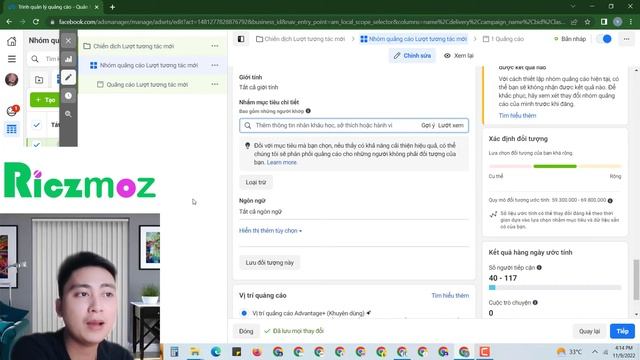Toggle the ad set on/off switch

coord(604,39)
